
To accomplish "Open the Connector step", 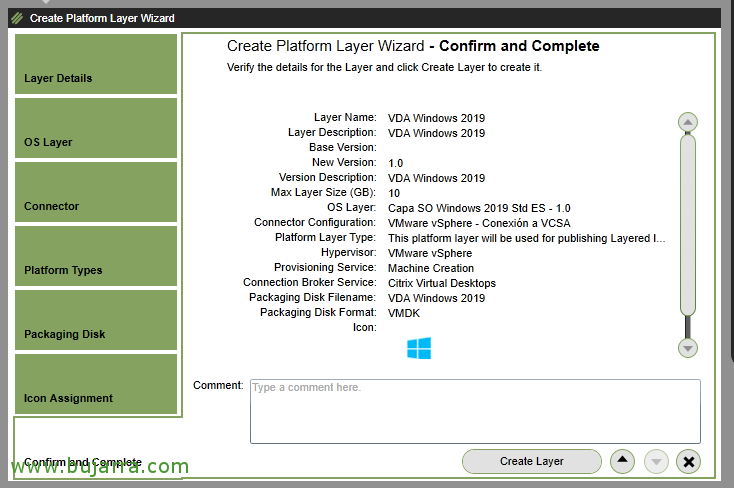I will [96, 192].
